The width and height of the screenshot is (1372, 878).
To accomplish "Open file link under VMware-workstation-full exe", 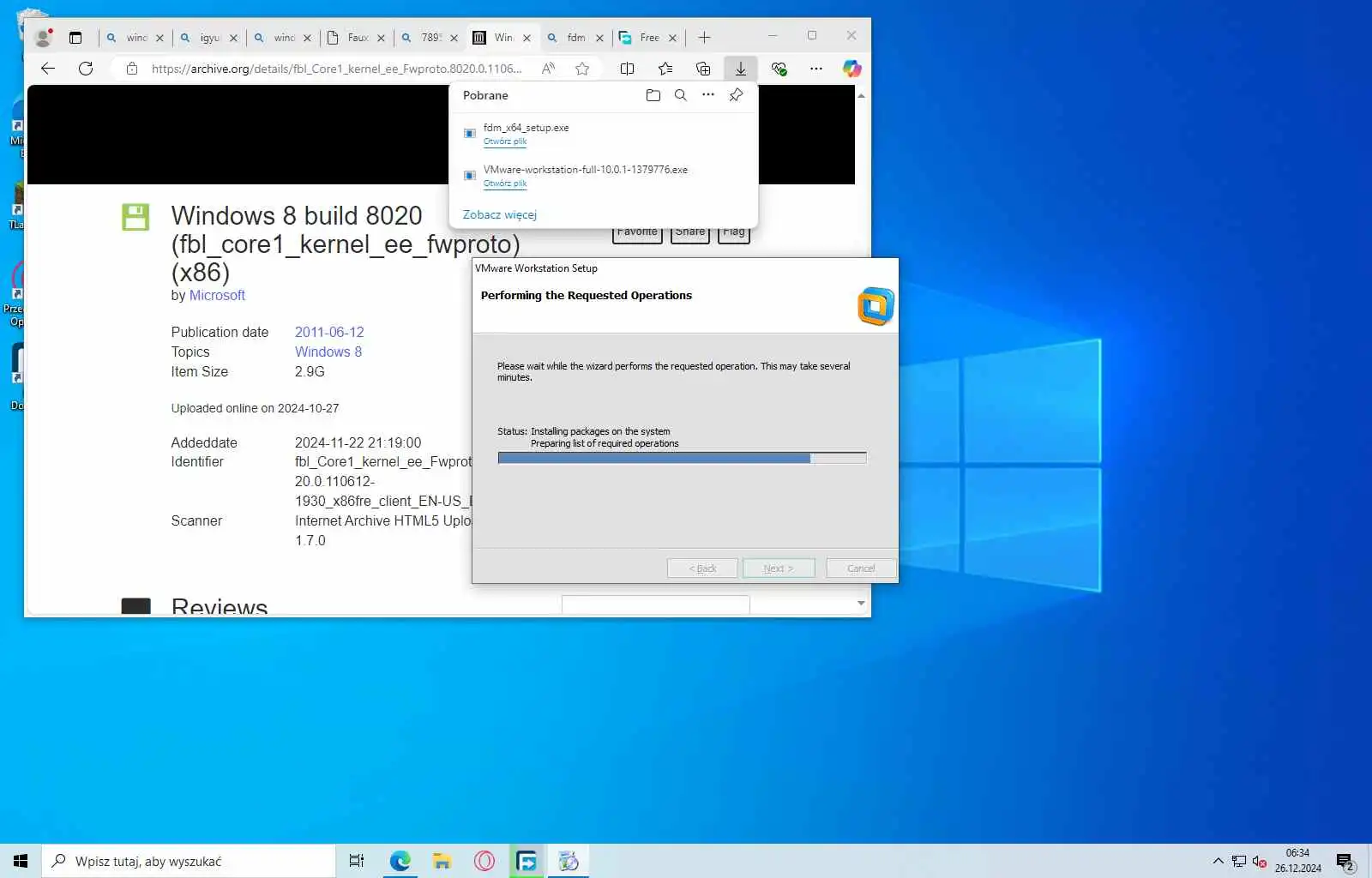I will 505,183.
